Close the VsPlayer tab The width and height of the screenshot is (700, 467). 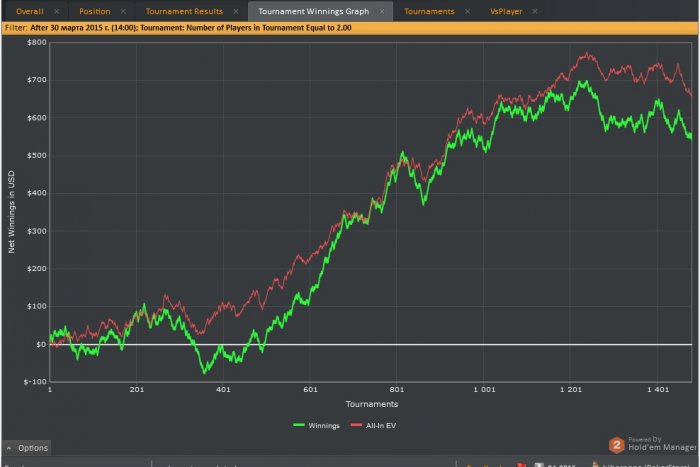(535, 11)
